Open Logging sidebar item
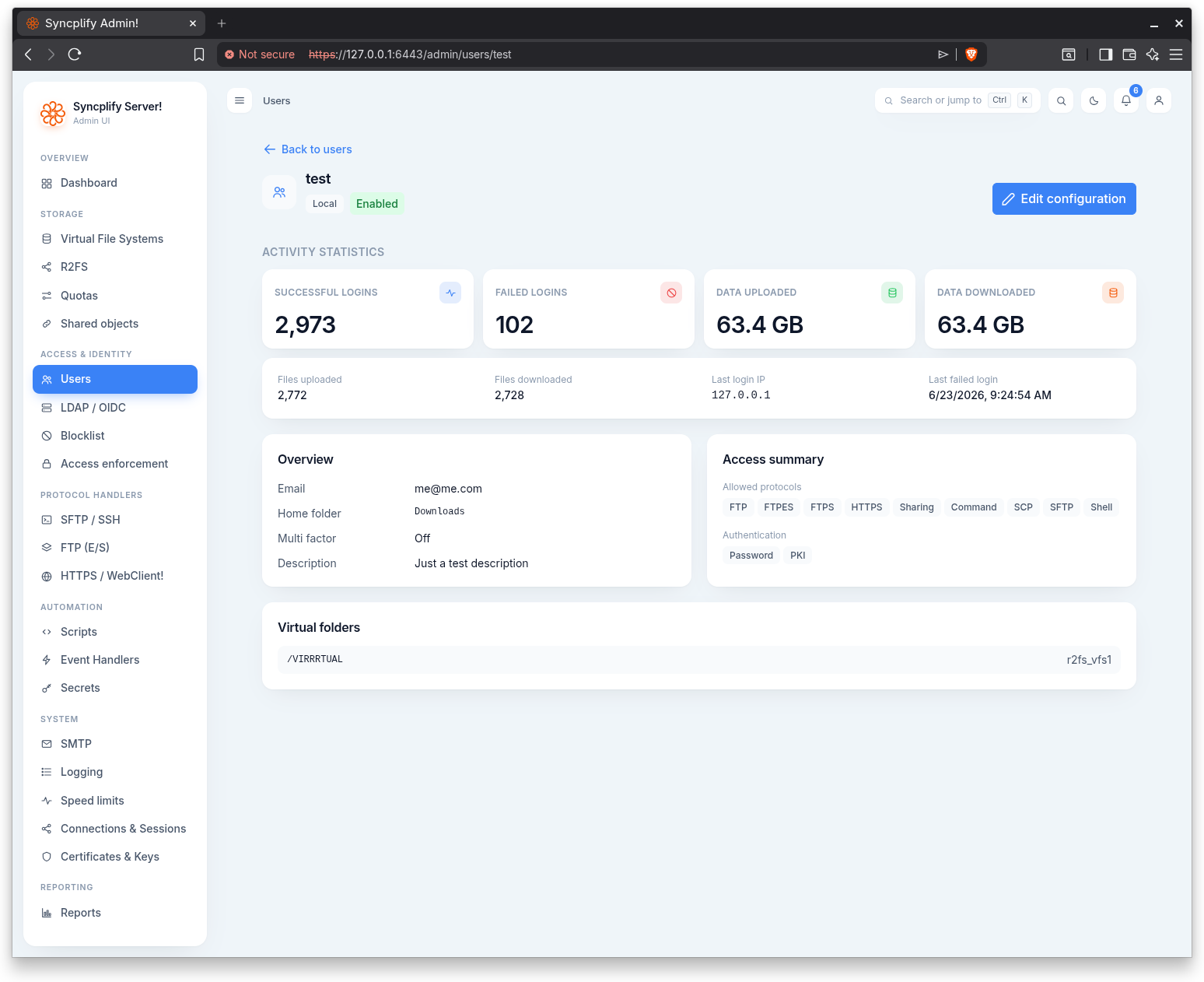 [115, 772]
